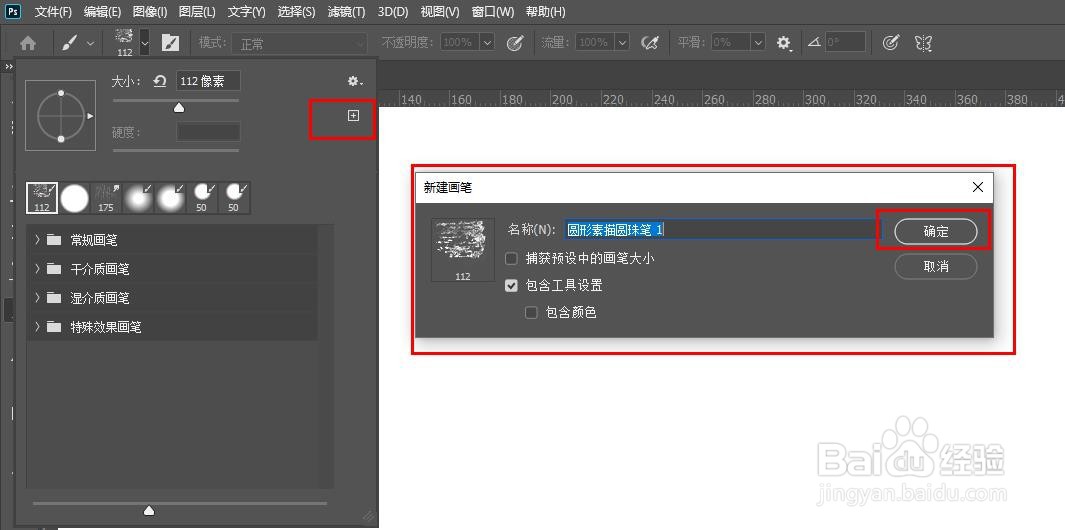Click the double-arrow expand toolbar icon
The image size is (1065, 530).
pyautogui.click(x=9, y=67)
